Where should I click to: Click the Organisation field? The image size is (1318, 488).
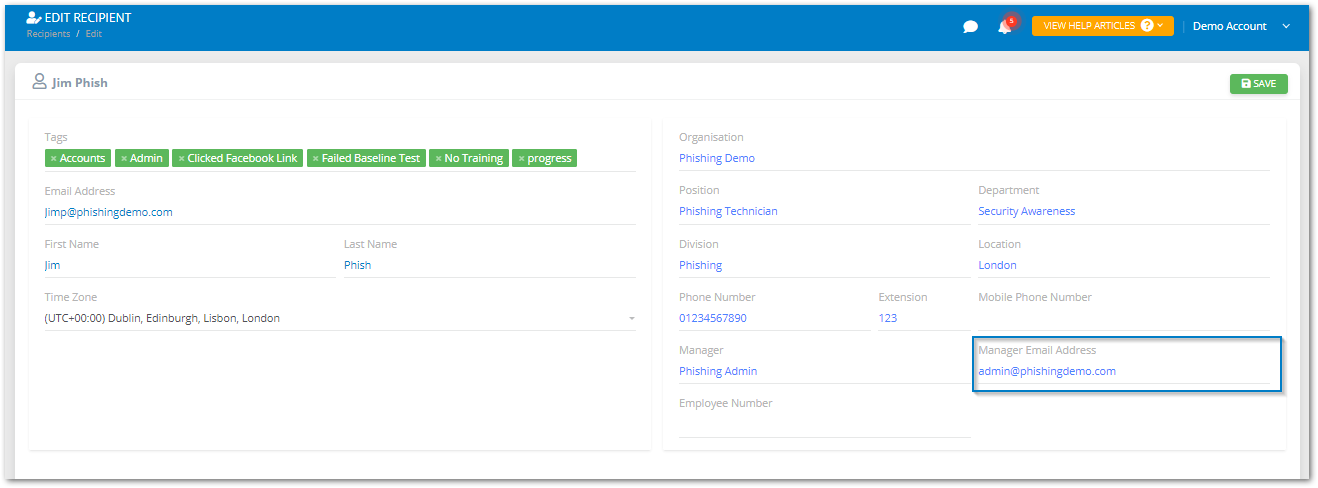974,158
